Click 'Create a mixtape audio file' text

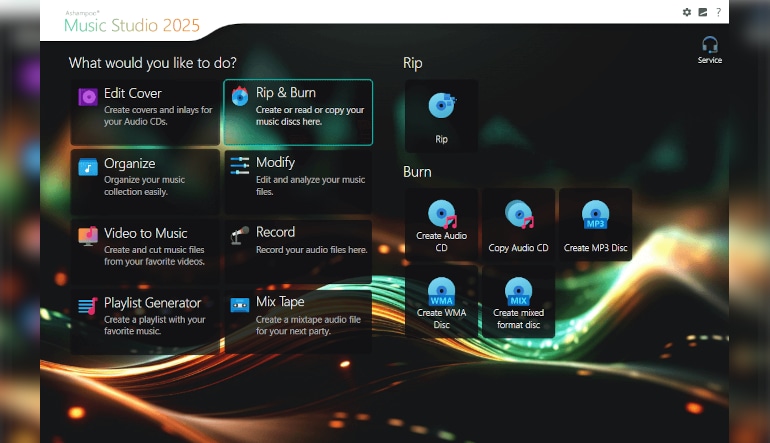click(x=308, y=325)
